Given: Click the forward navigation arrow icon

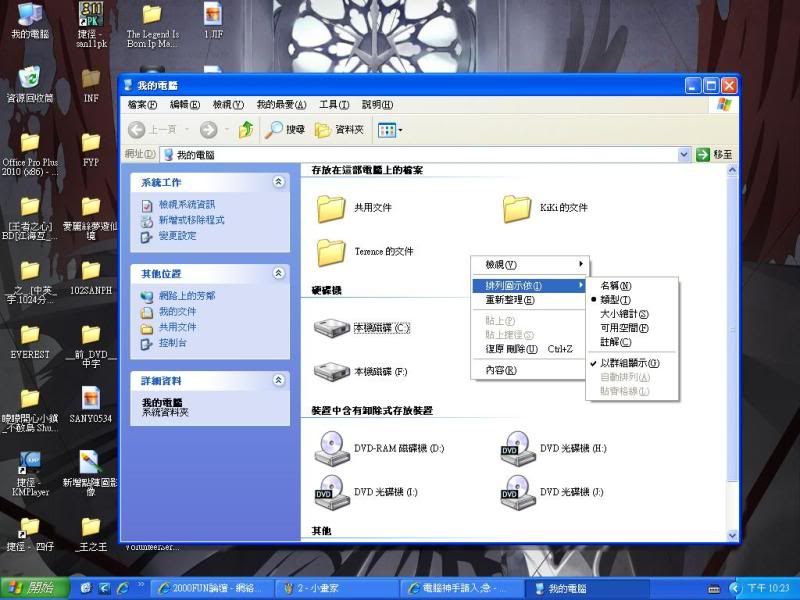Looking at the screenshot, I should point(208,130).
